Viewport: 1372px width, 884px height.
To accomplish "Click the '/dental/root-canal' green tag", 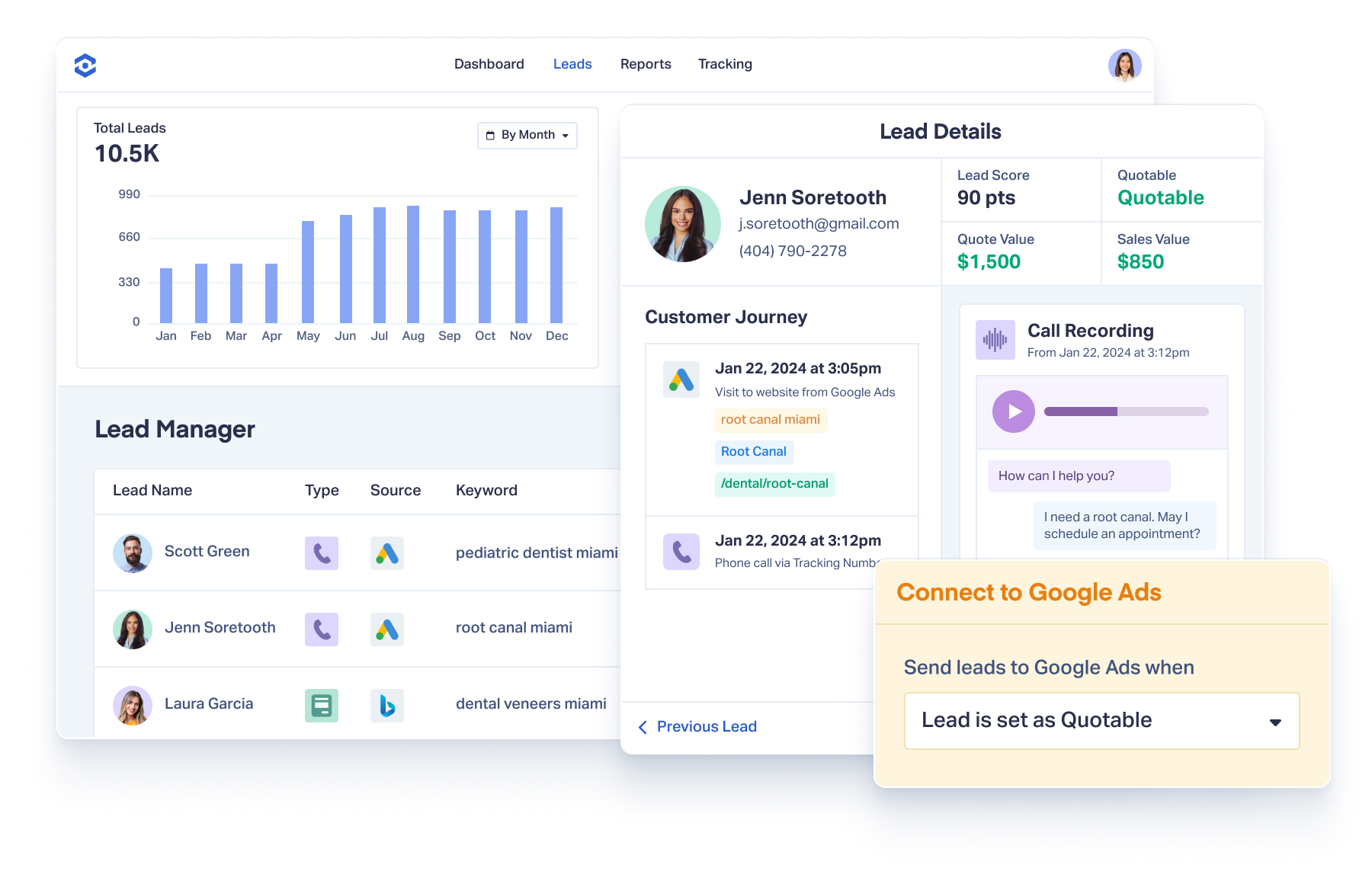I will (x=774, y=484).
